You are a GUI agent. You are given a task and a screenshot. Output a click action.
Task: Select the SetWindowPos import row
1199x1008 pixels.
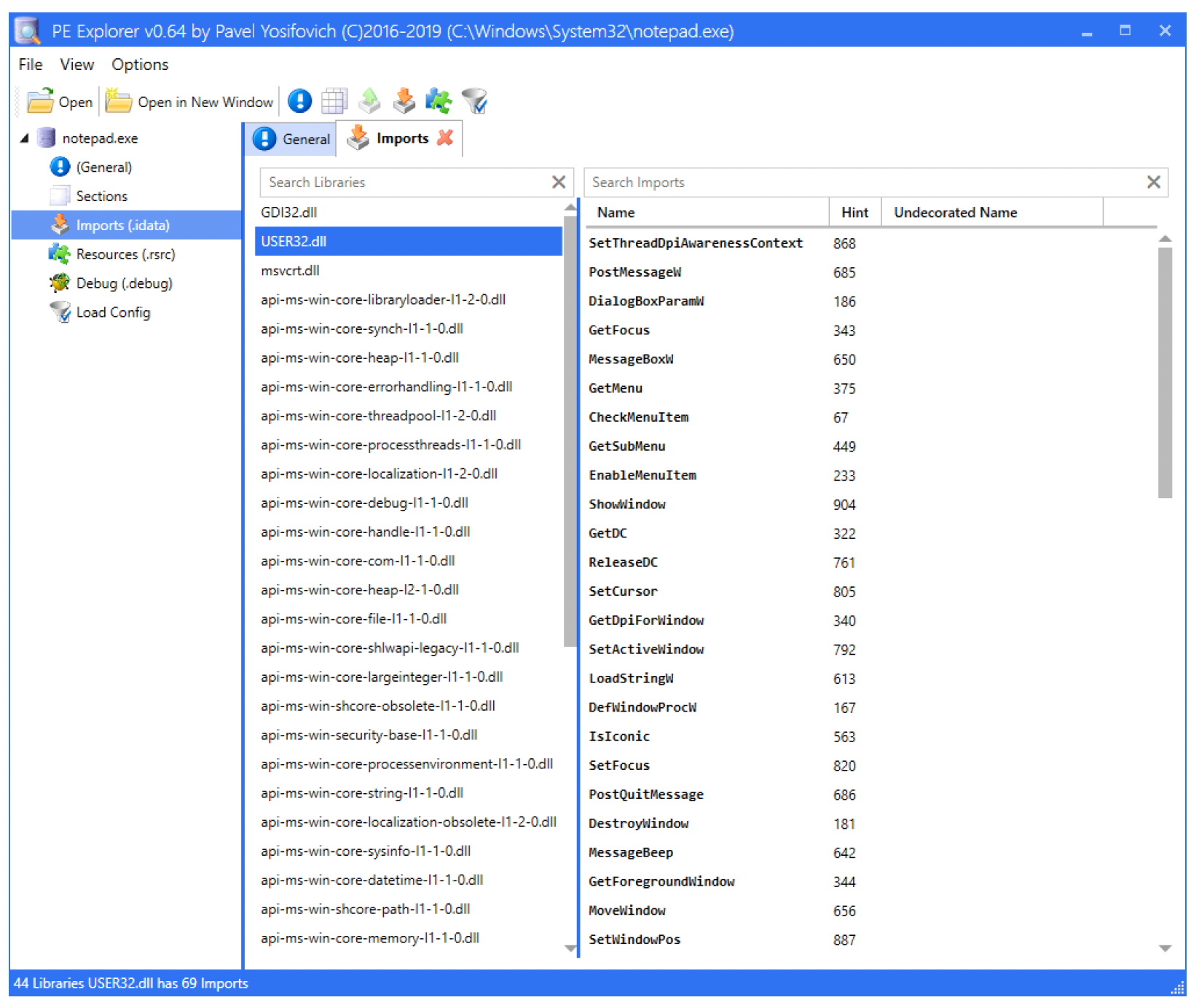(x=870, y=940)
